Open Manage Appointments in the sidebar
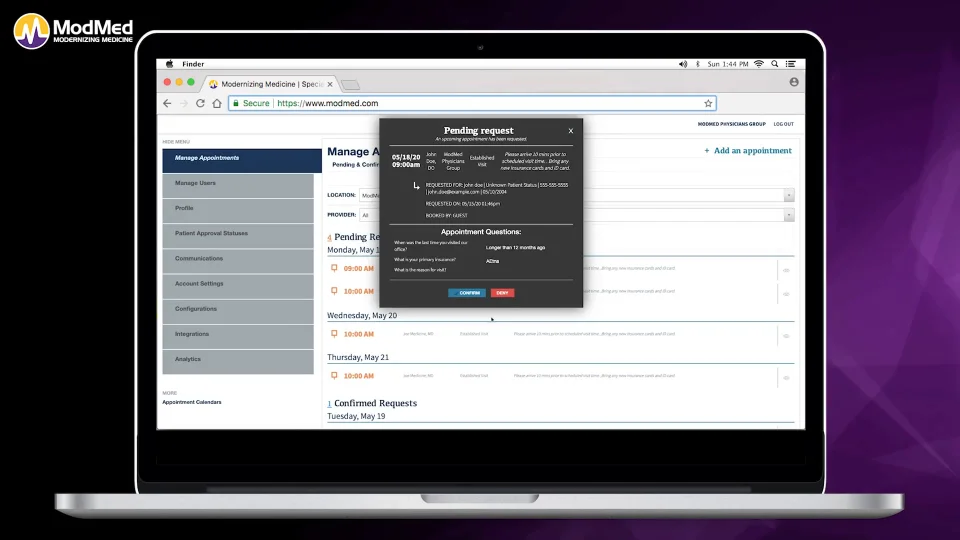Viewport: 960px width, 540px height. [x=242, y=160]
